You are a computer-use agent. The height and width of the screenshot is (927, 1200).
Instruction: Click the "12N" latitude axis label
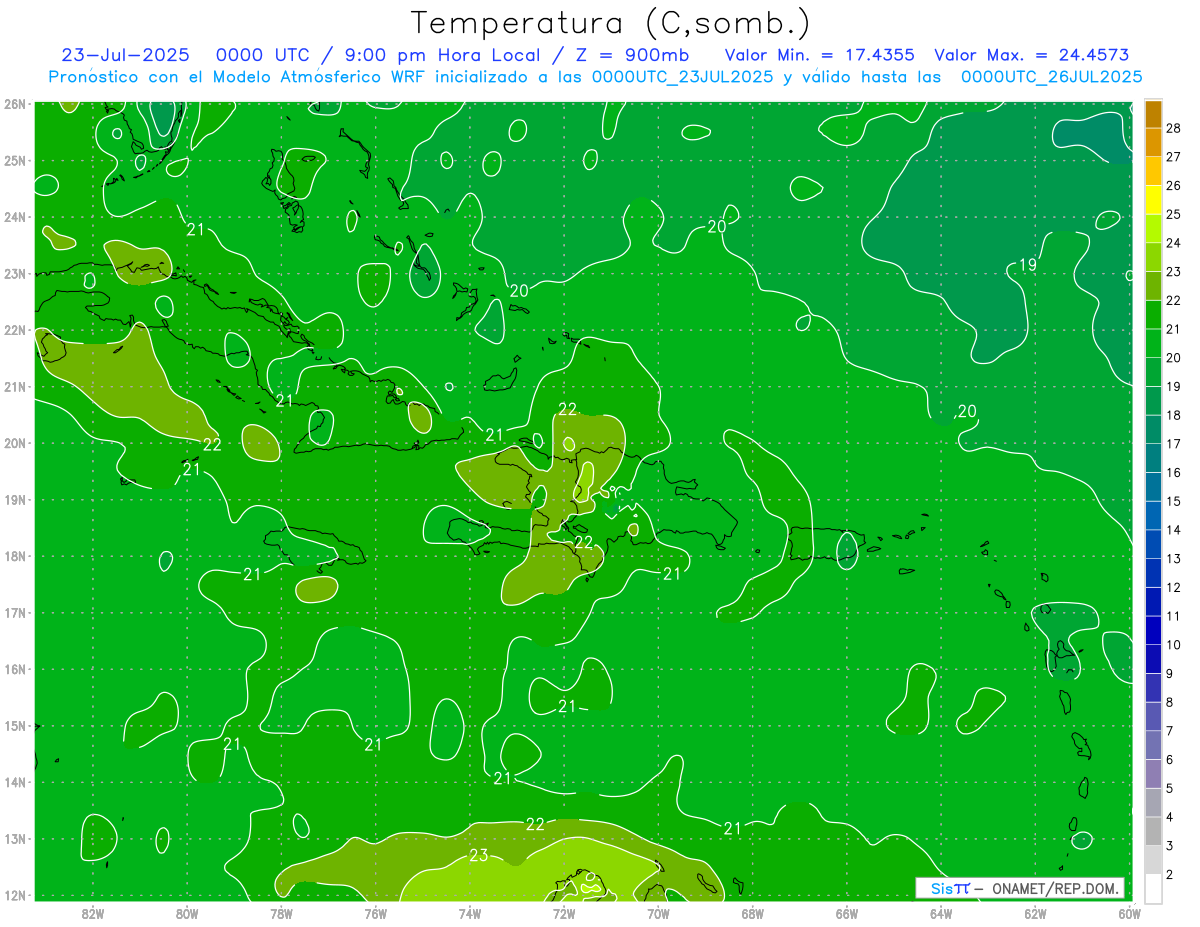[x=15, y=895]
